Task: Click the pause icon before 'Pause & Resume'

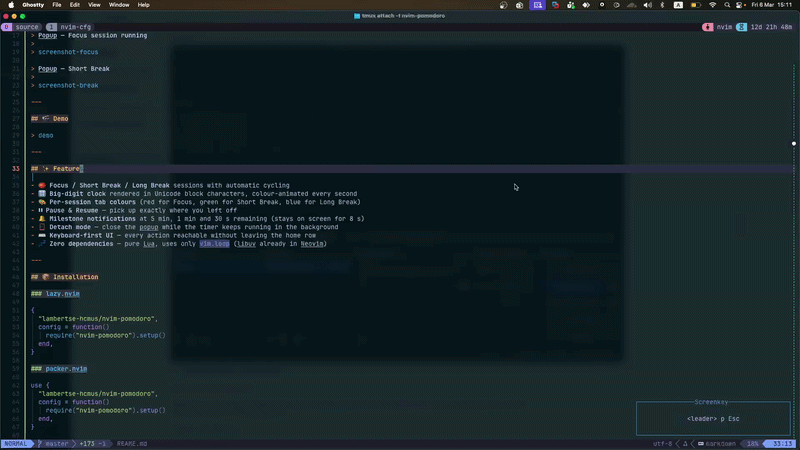Action: pyautogui.click(x=40, y=211)
